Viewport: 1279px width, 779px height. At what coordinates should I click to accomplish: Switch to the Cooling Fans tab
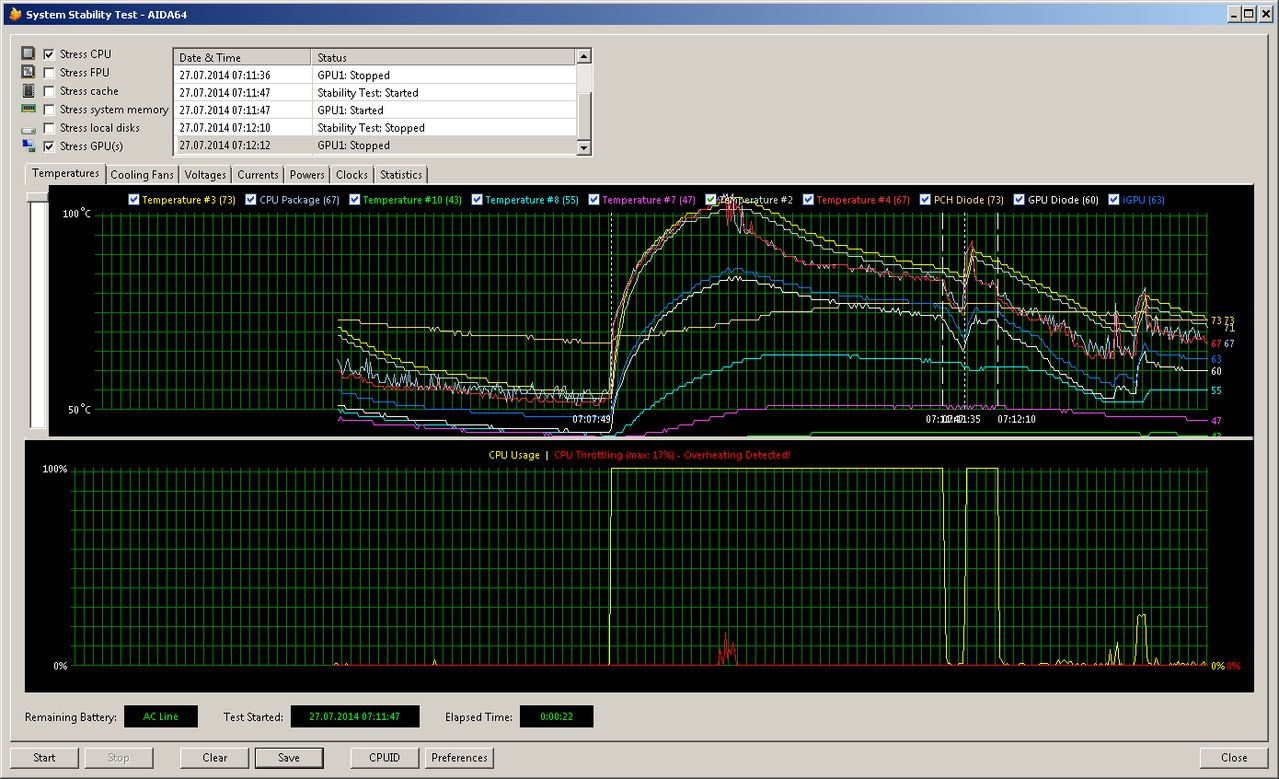click(142, 175)
